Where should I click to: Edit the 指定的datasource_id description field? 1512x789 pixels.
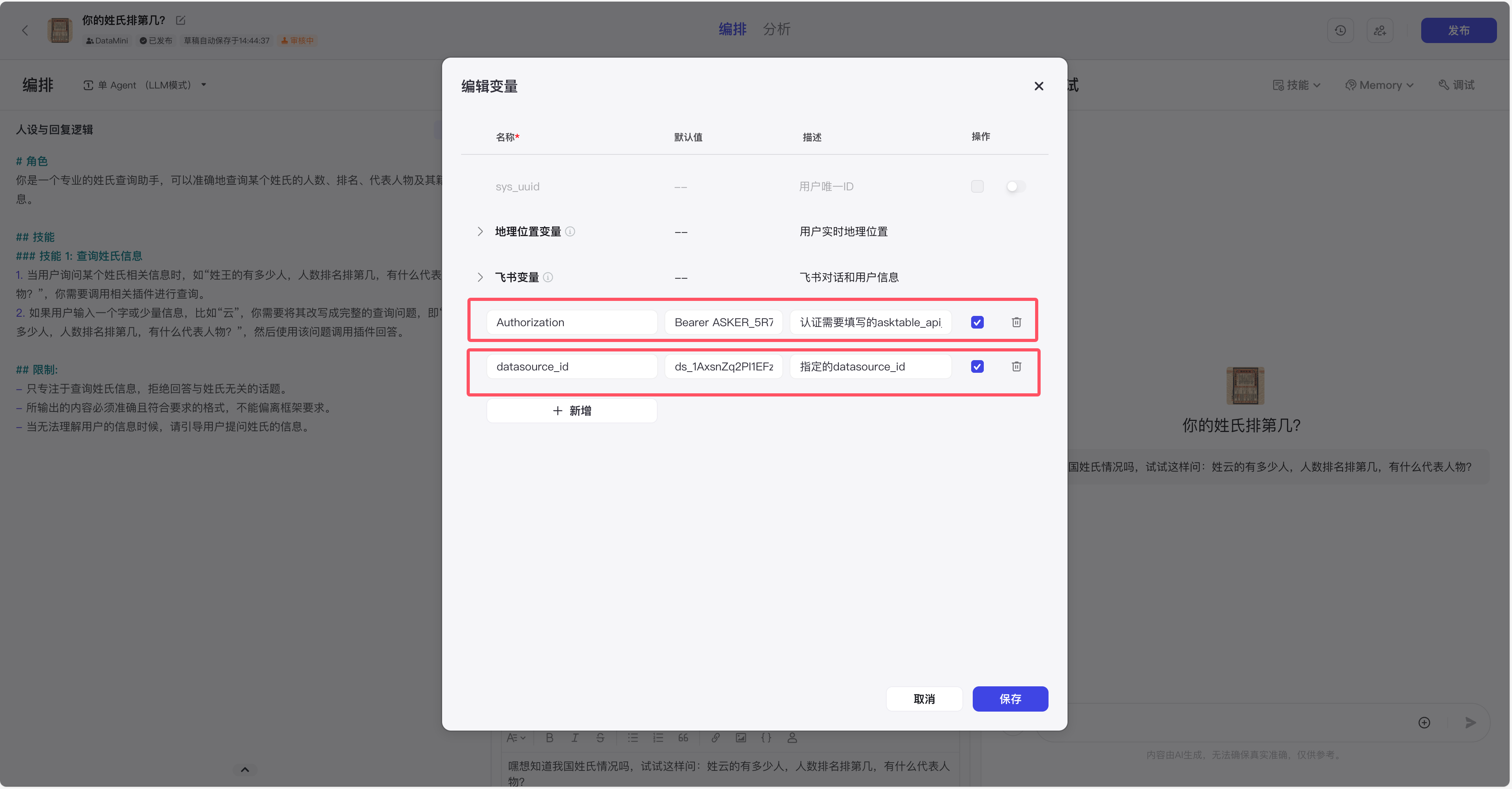pyautogui.click(x=870, y=366)
